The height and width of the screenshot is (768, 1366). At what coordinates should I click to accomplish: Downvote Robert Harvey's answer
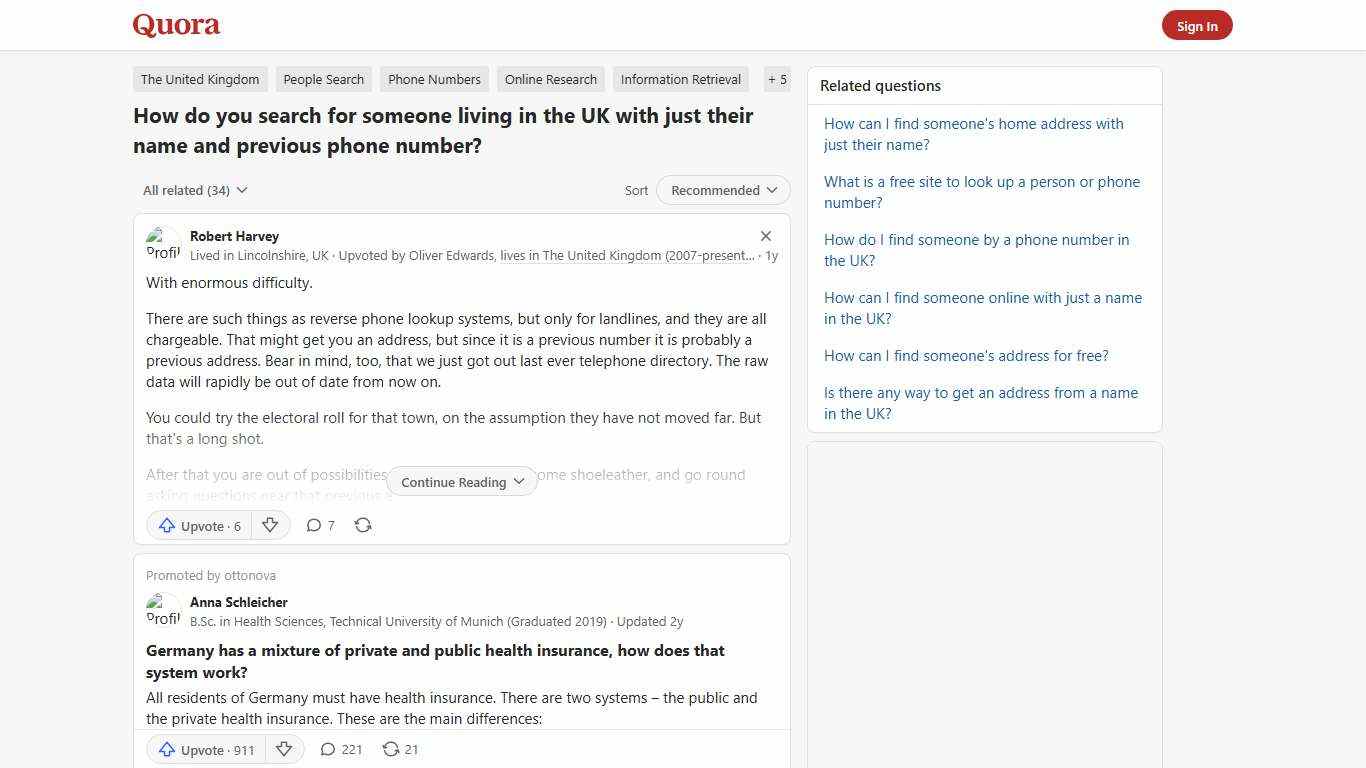(x=269, y=524)
